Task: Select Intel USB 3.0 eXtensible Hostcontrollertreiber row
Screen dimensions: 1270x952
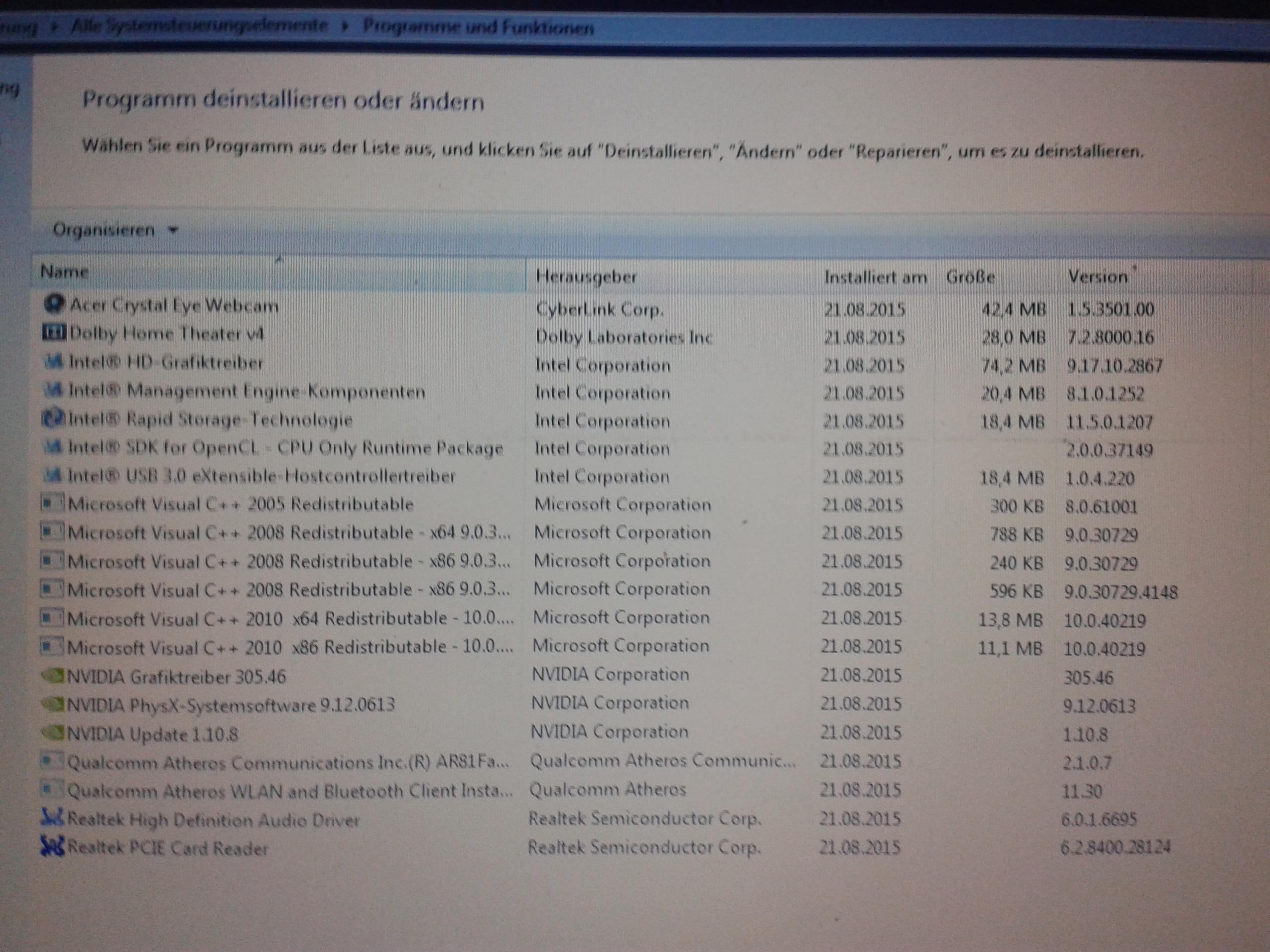Action: pyautogui.click(x=261, y=476)
